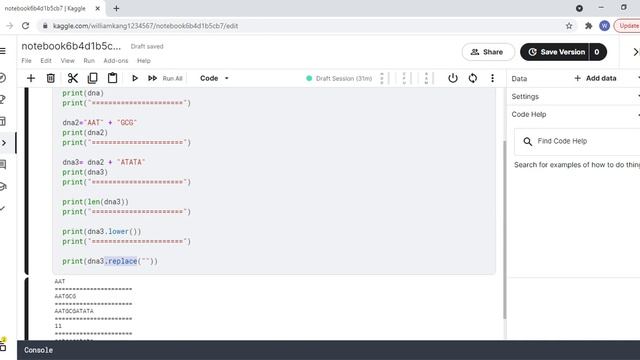Click the print(dna3.lower()) line

tap(102, 231)
